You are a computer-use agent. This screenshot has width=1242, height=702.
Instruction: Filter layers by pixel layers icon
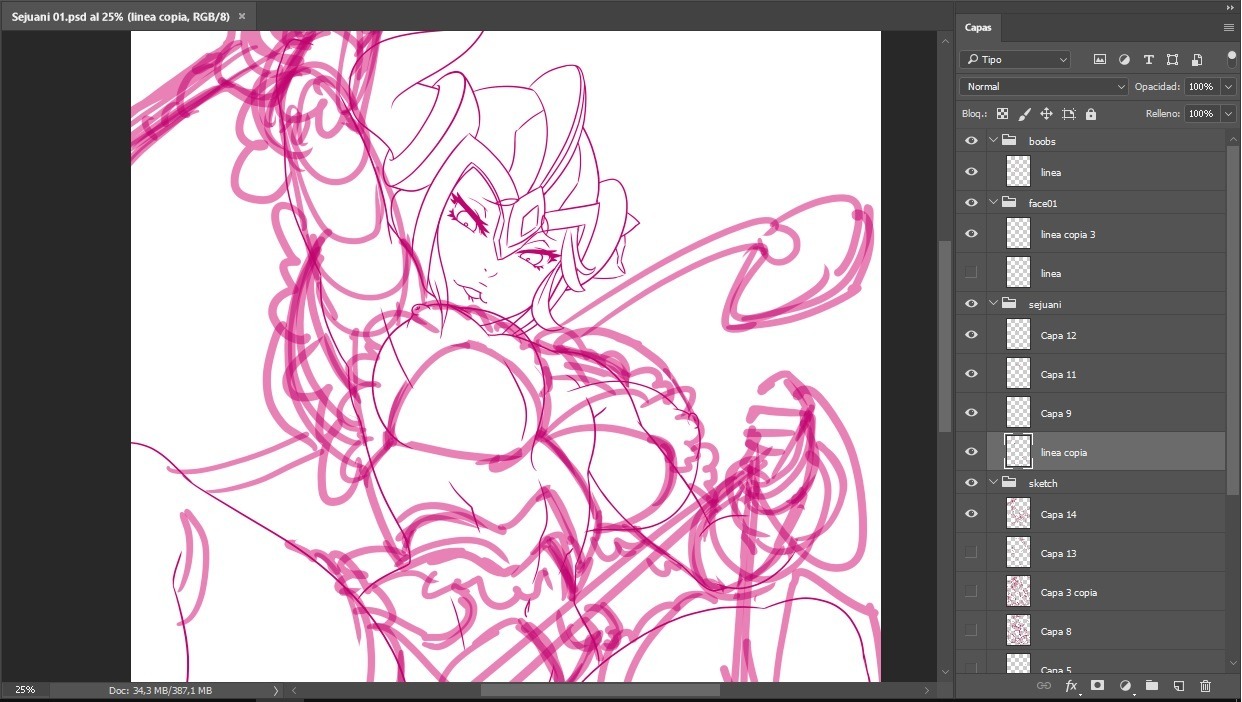click(x=1100, y=60)
